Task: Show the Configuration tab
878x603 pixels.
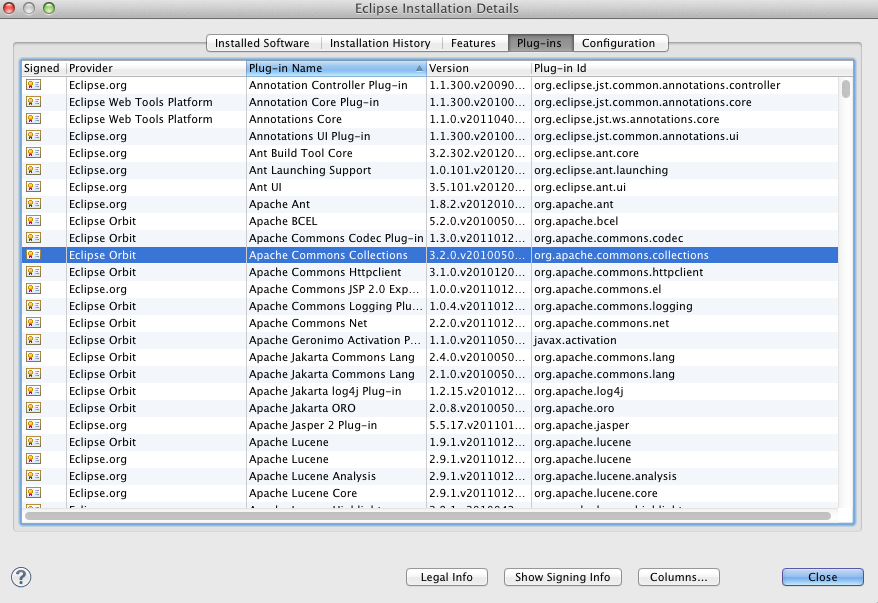Action: point(618,43)
